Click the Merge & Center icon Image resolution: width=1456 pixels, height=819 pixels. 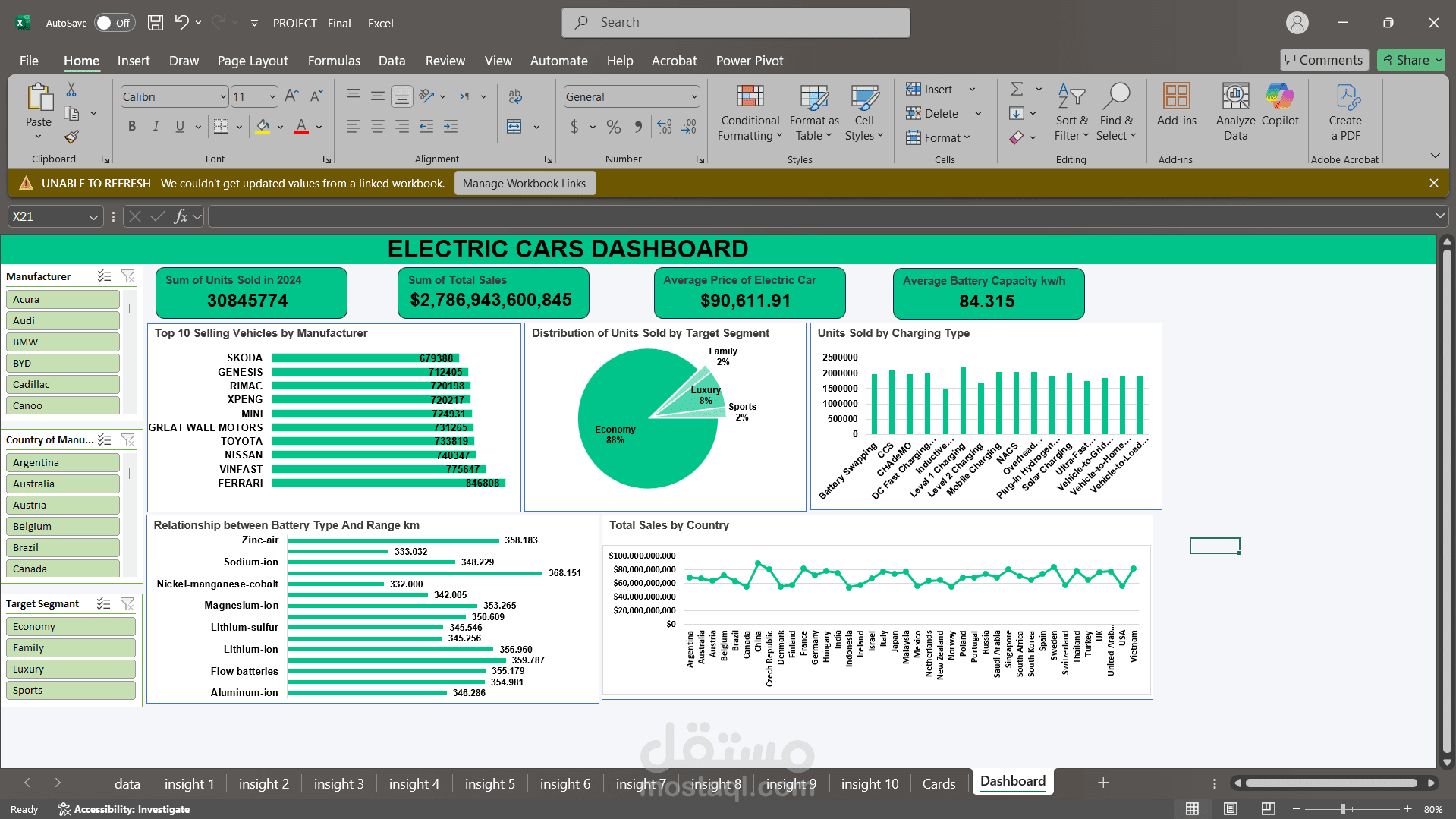tap(514, 127)
